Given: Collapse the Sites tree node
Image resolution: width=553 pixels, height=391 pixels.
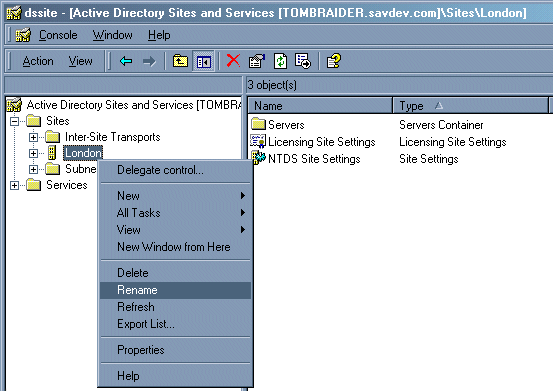Looking at the screenshot, I should pyautogui.click(x=14, y=122).
